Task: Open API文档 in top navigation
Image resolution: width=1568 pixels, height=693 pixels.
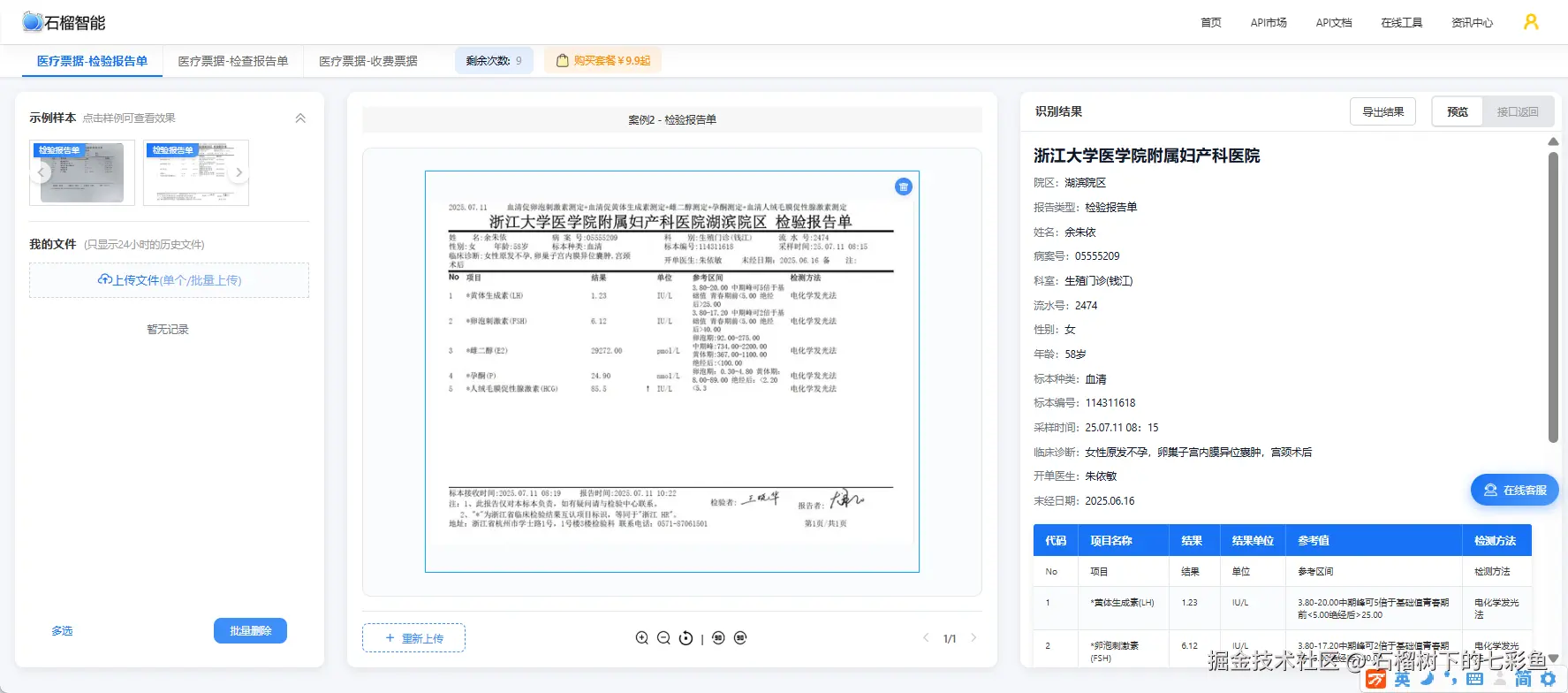Action: pyautogui.click(x=1334, y=23)
